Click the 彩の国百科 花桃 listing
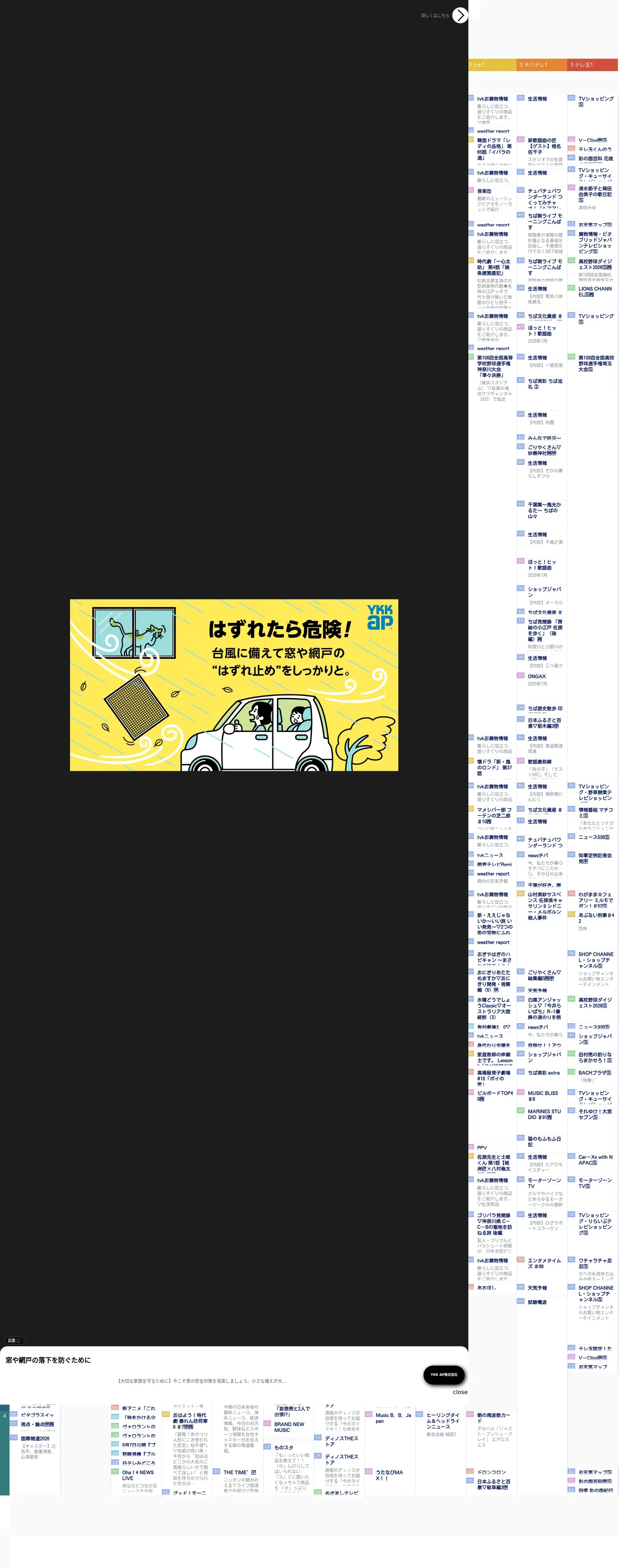619x1568 pixels. (x=595, y=158)
